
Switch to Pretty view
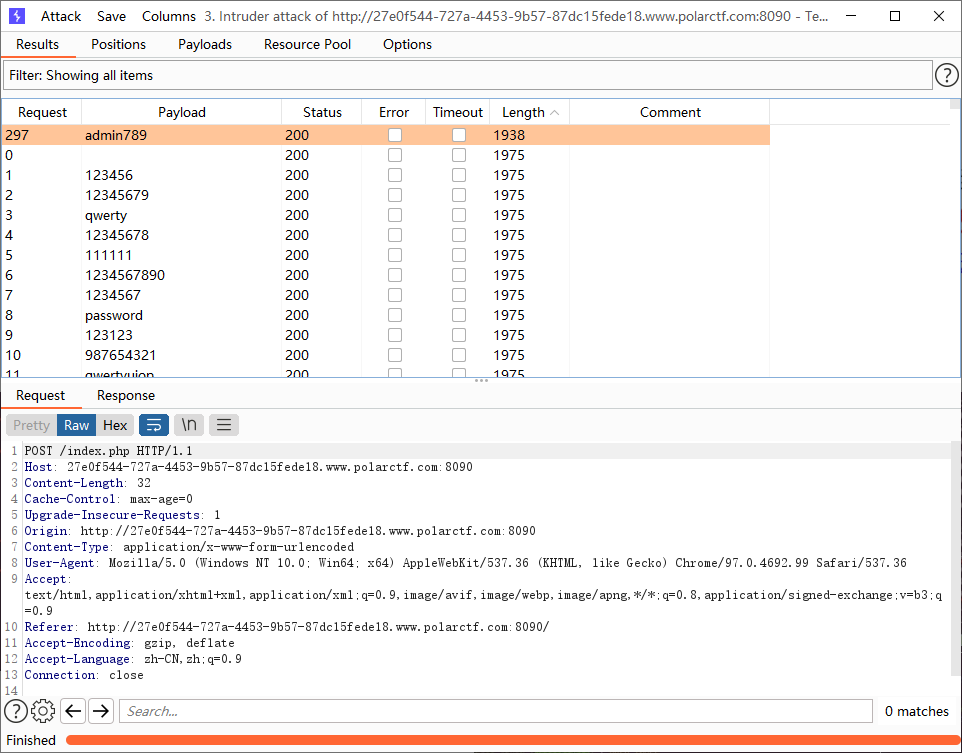(x=31, y=425)
